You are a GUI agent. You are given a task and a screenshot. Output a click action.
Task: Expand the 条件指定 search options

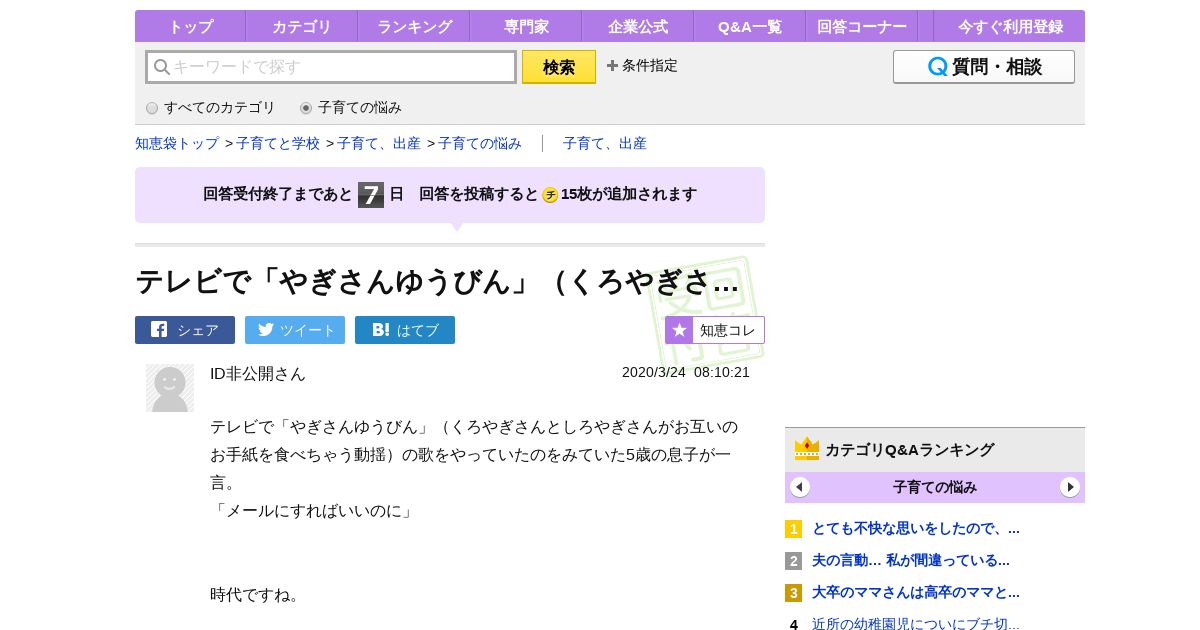642,65
